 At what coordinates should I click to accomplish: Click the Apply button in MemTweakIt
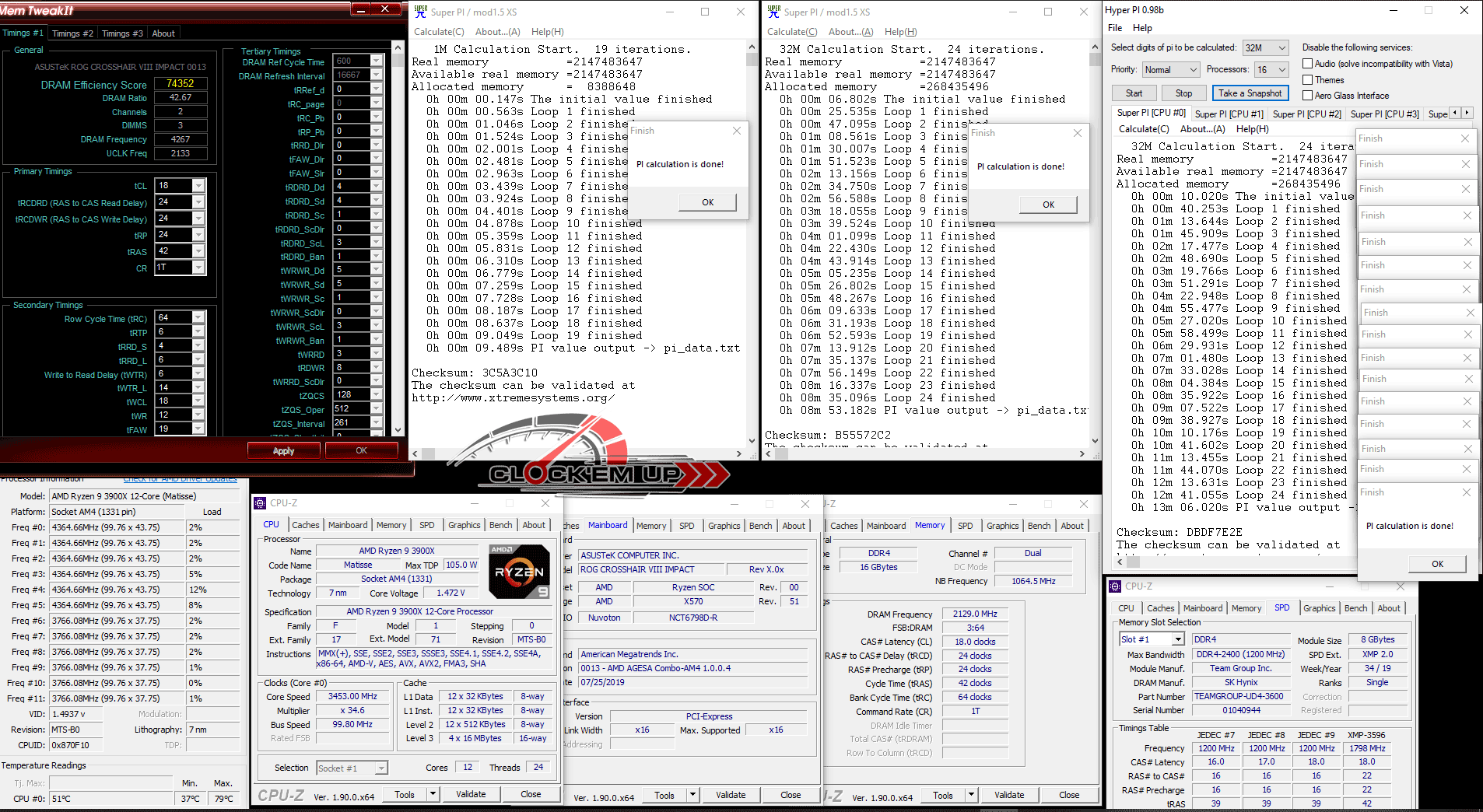(283, 451)
